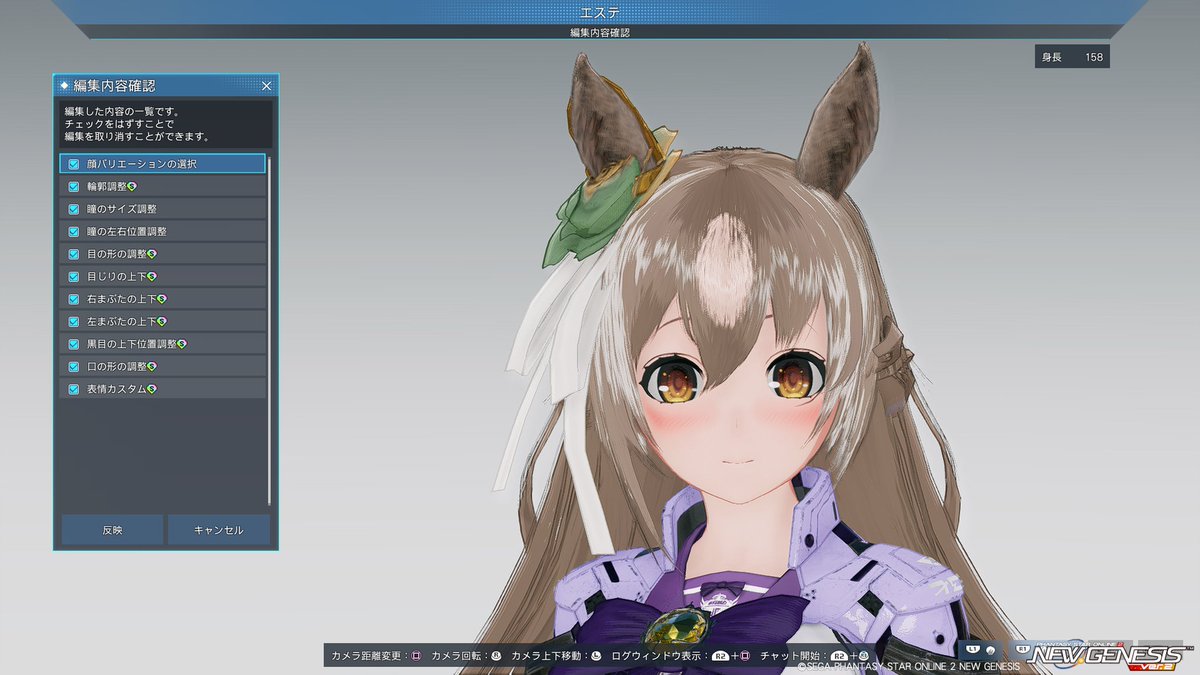
Task: Click the 身長 158 height display
Action: tap(1072, 57)
